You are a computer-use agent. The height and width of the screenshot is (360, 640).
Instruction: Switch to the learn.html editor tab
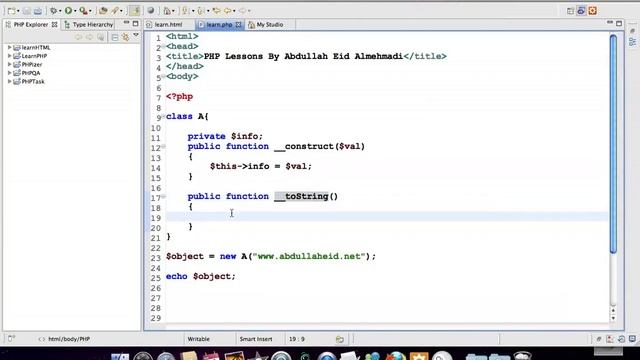pyautogui.click(x=168, y=24)
